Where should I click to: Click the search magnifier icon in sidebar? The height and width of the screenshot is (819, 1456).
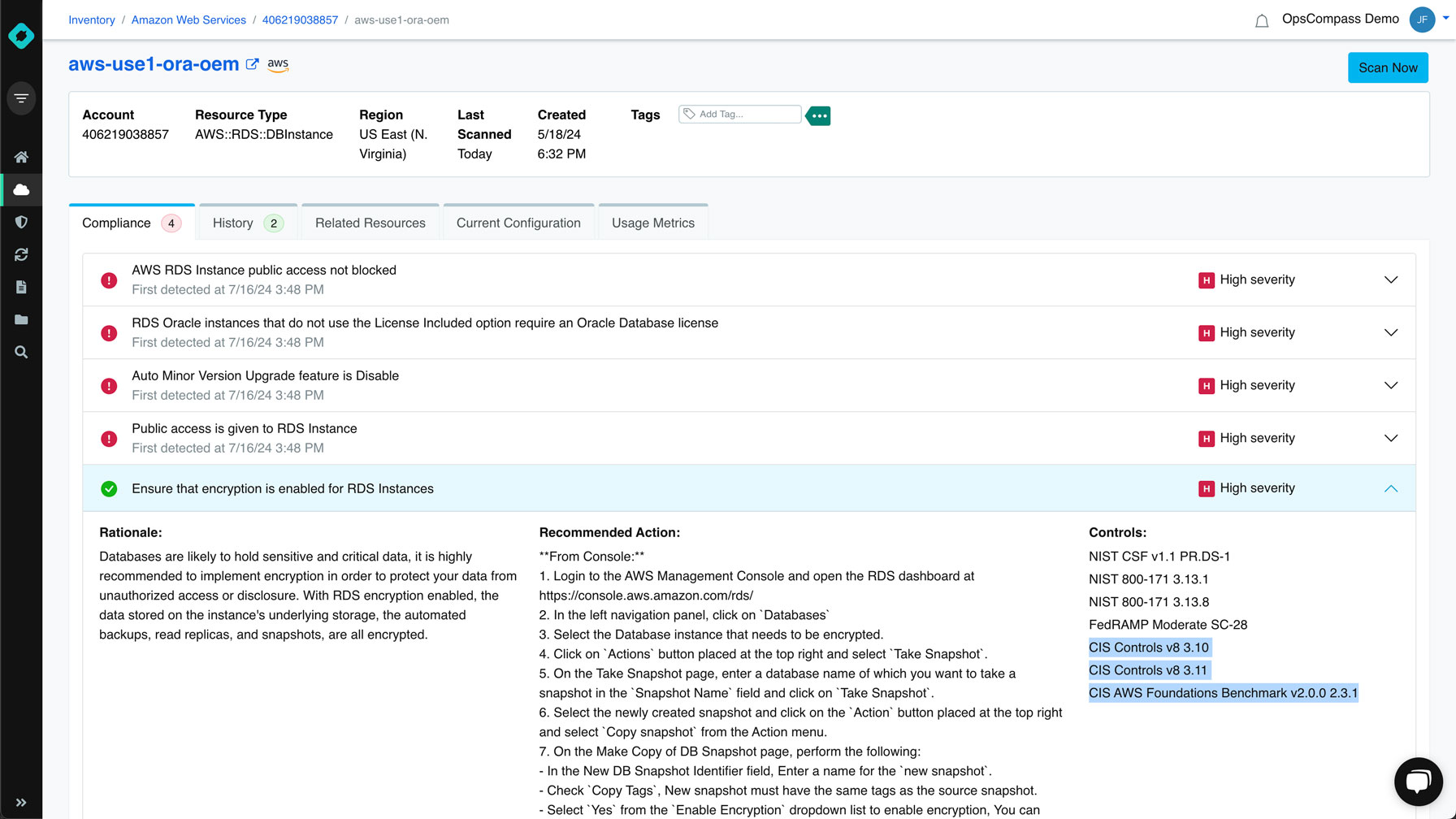21,352
